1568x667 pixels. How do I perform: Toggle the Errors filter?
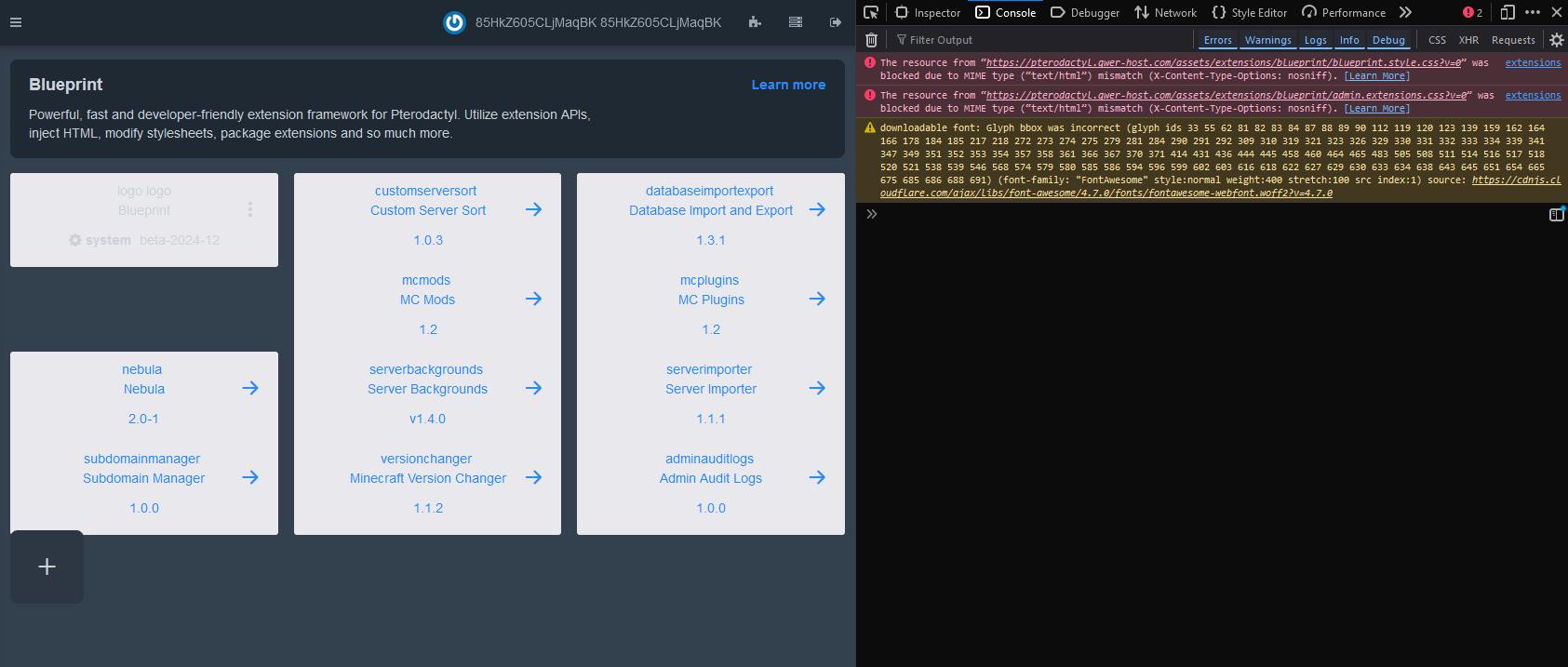(x=1217, y=40)
